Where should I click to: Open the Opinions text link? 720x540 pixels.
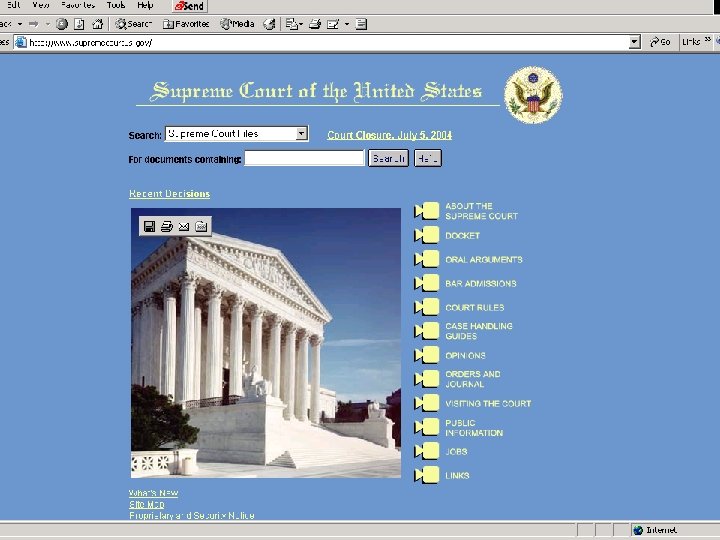click(465, 355)
